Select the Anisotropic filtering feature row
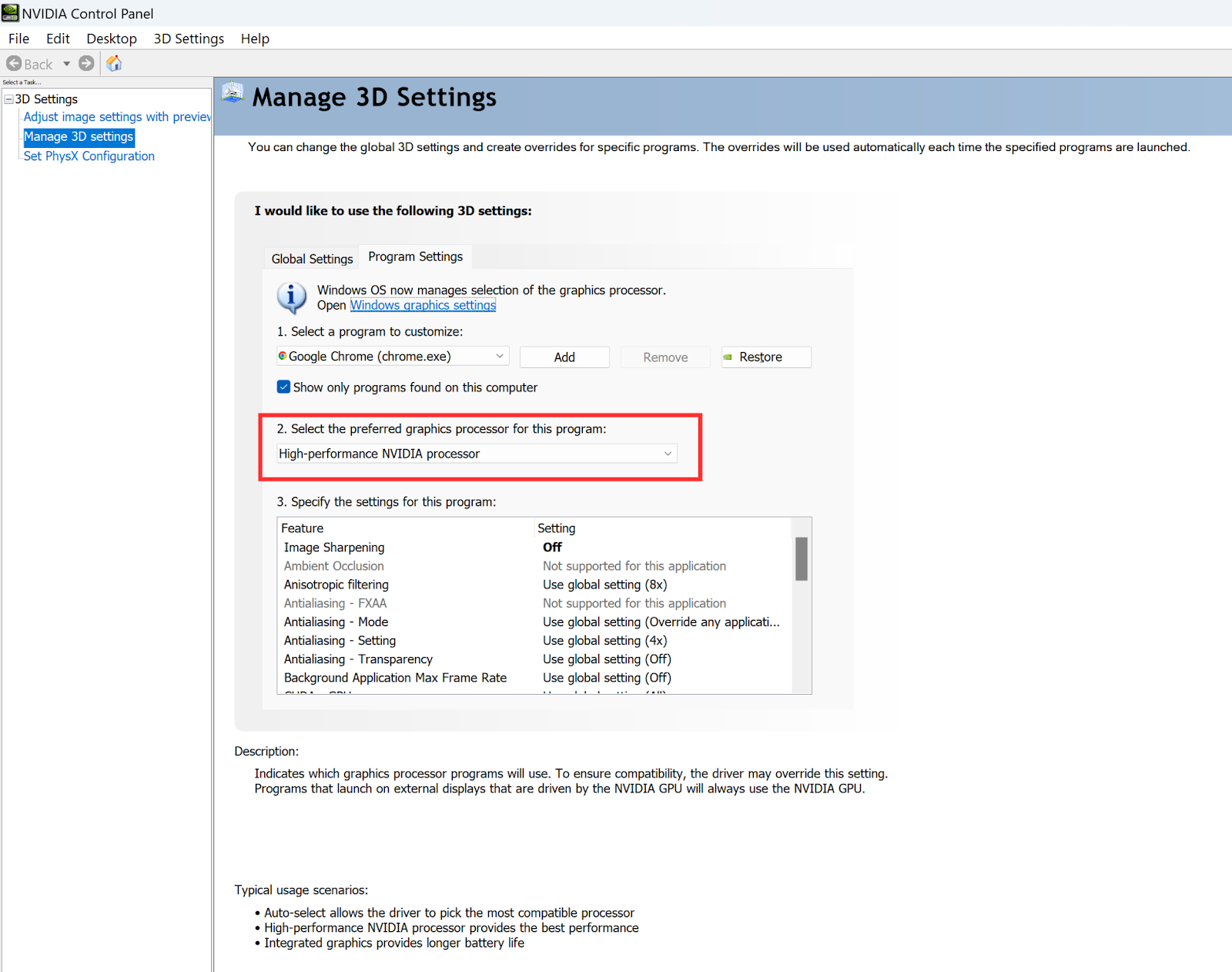1232x972 pixels. 534,585
